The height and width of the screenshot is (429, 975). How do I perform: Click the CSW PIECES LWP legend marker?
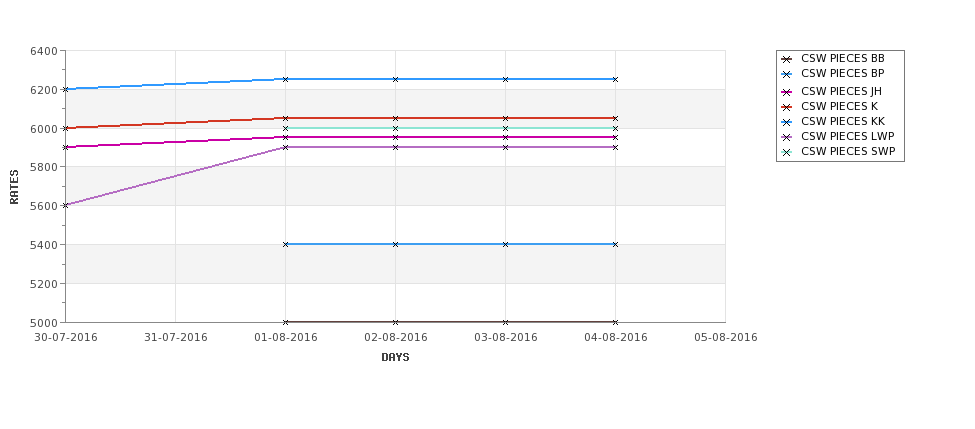(787, 137)
